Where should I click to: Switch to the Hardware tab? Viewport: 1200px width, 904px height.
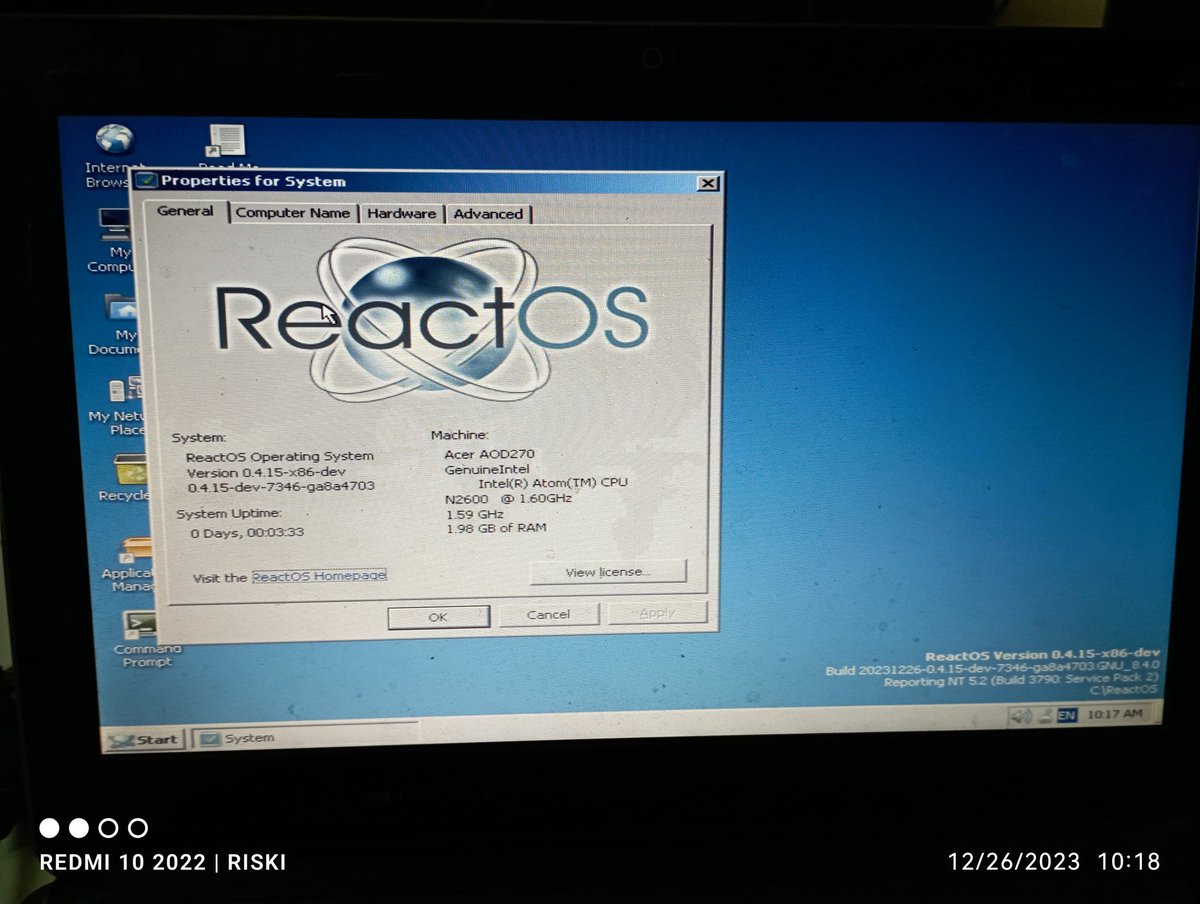tap(401, 214)
